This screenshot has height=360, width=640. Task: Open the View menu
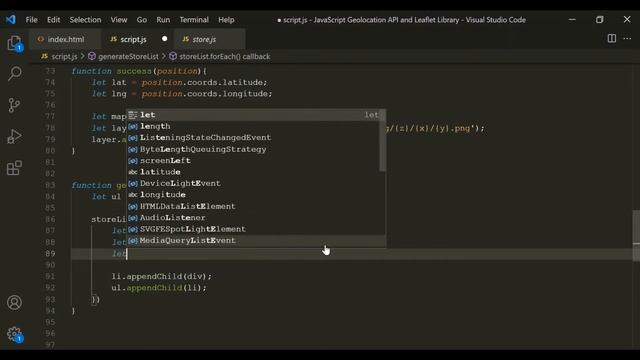tap(119, 20)
